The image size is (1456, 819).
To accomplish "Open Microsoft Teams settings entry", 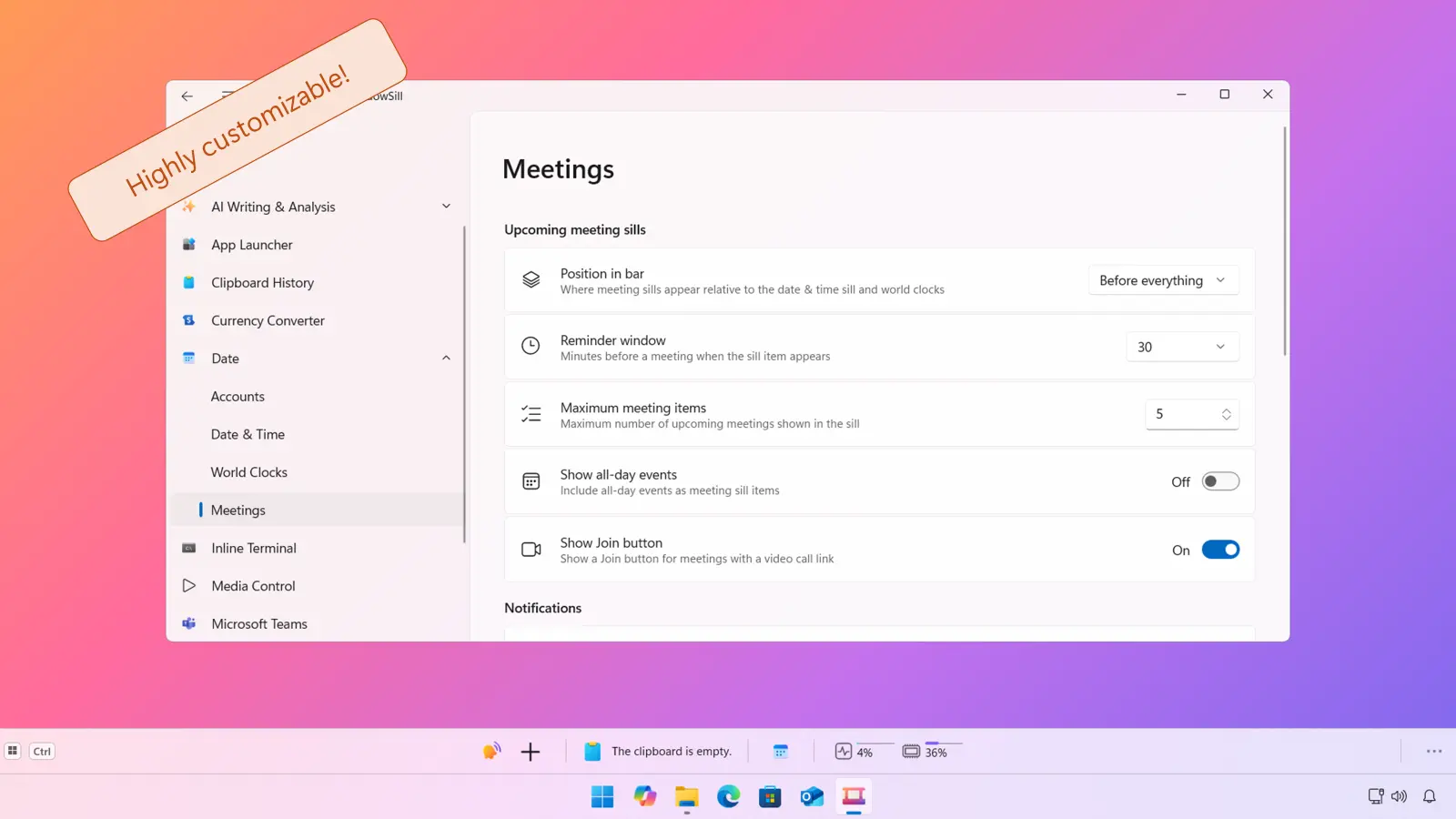I will 317,624.
